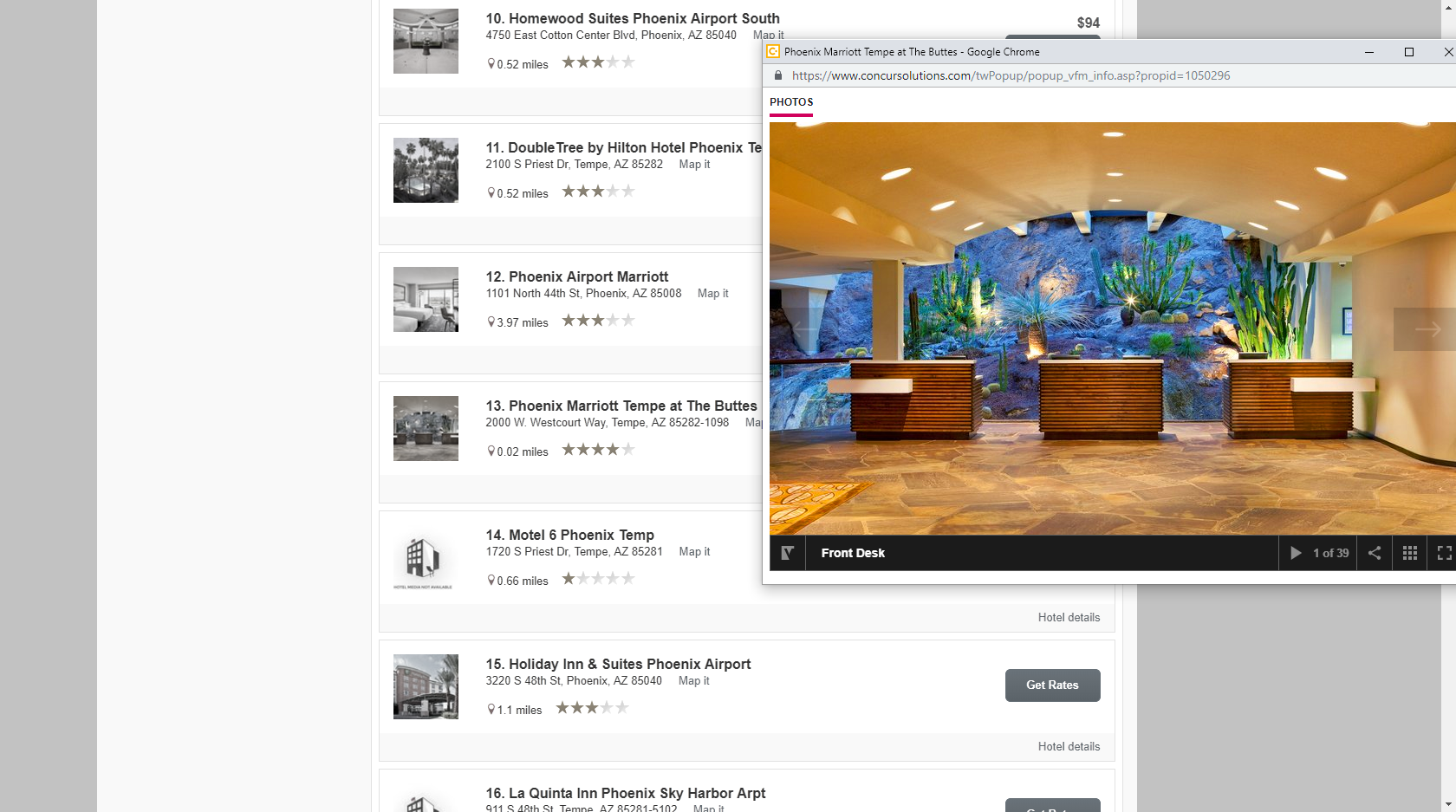This screenshot has width=1456, height=812.
Task: Click 'Map it' for Phoenix Airport Marriott
Action: 713,294
